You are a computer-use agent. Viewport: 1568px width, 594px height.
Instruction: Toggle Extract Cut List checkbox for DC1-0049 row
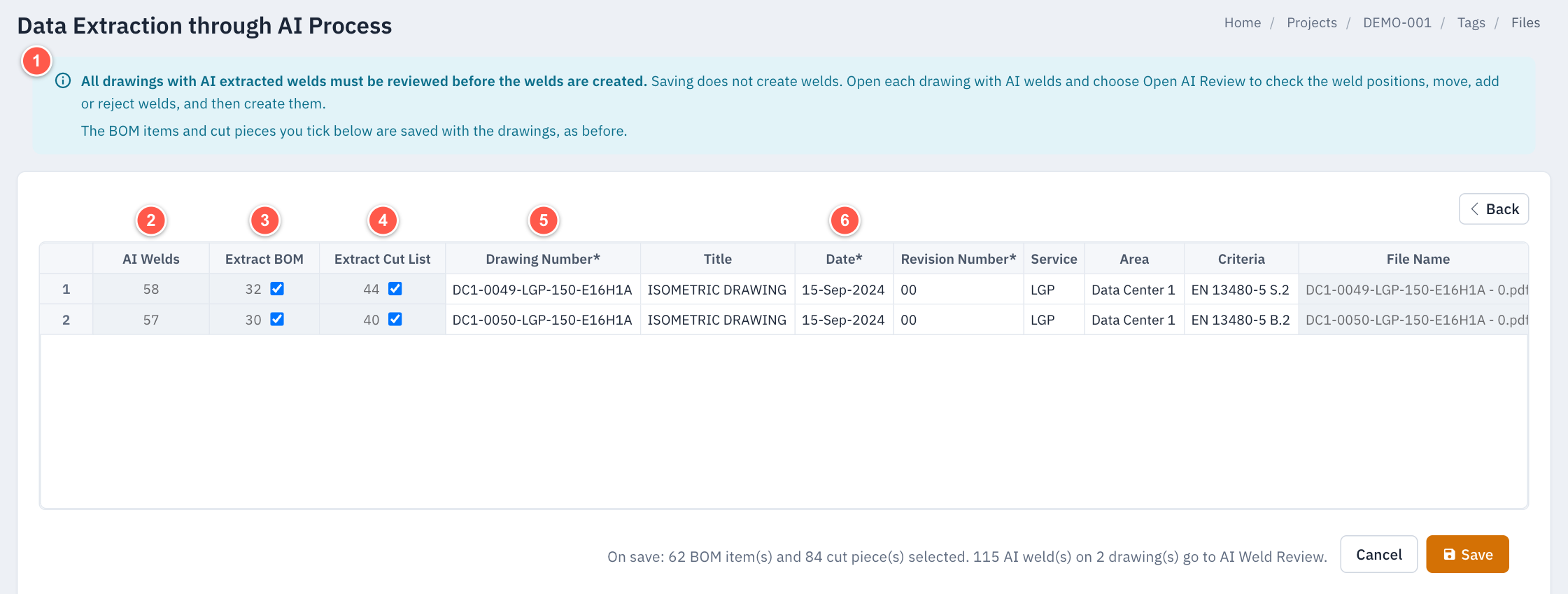tap(395, 289)
